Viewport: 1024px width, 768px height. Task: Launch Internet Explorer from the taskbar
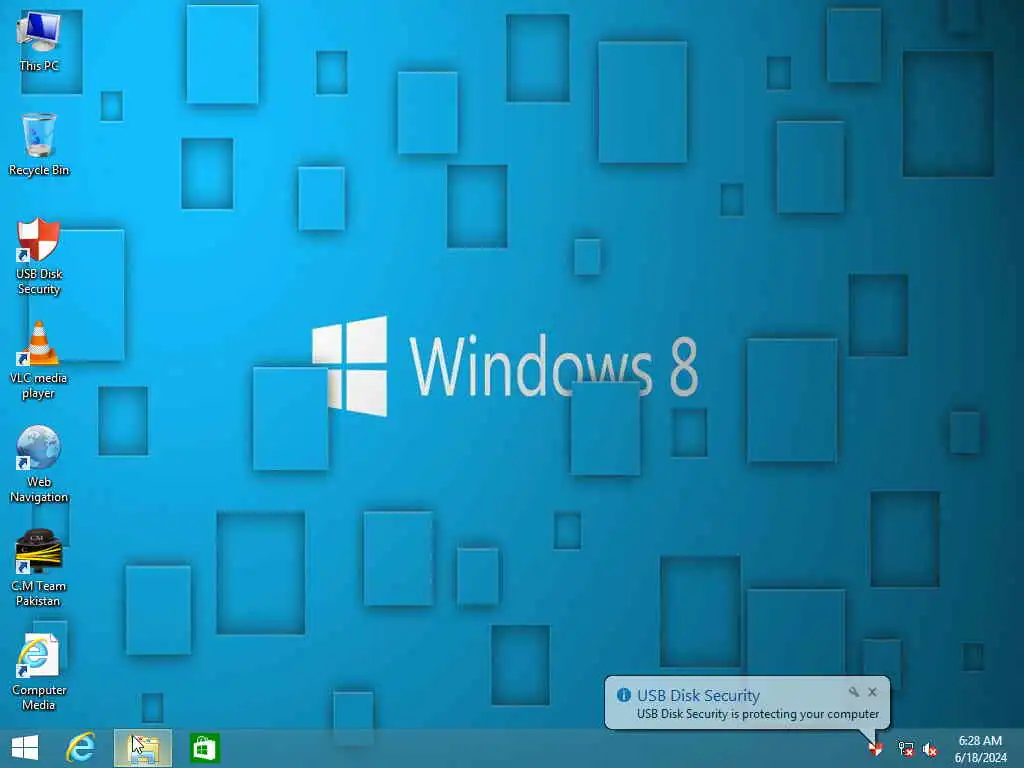(x=81, y=748)
